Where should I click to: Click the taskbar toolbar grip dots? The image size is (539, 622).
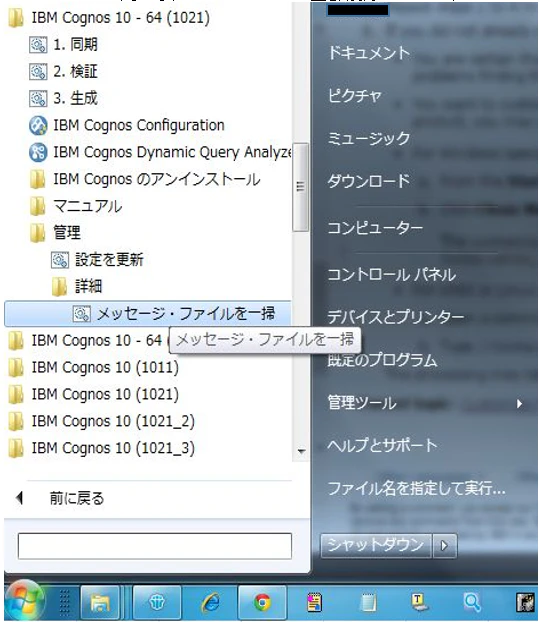point(64,603)
